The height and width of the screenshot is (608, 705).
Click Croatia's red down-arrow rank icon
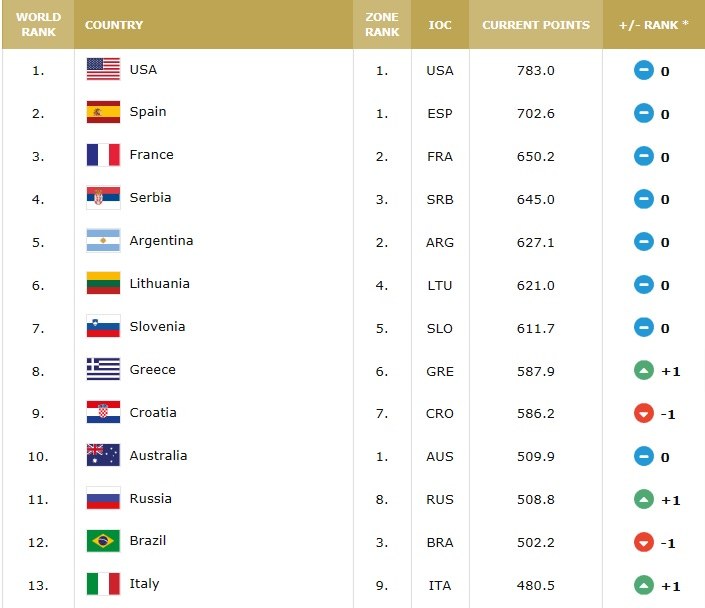click(644, 414)
